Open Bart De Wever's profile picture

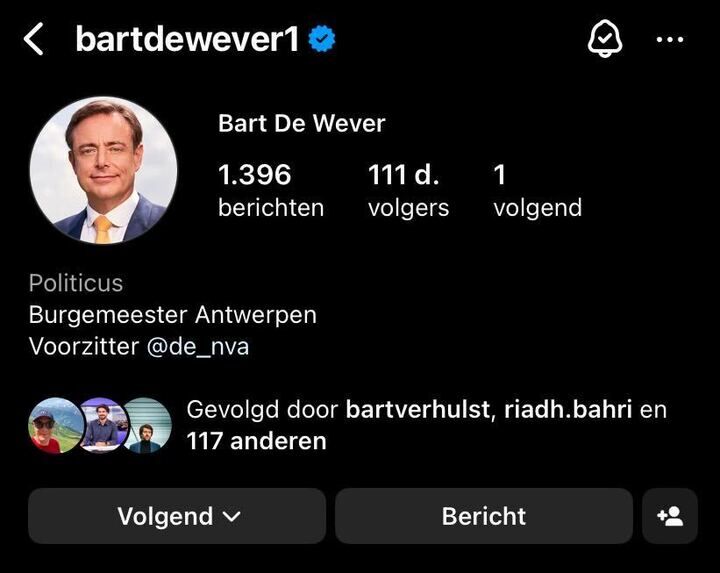click(103, 170)
